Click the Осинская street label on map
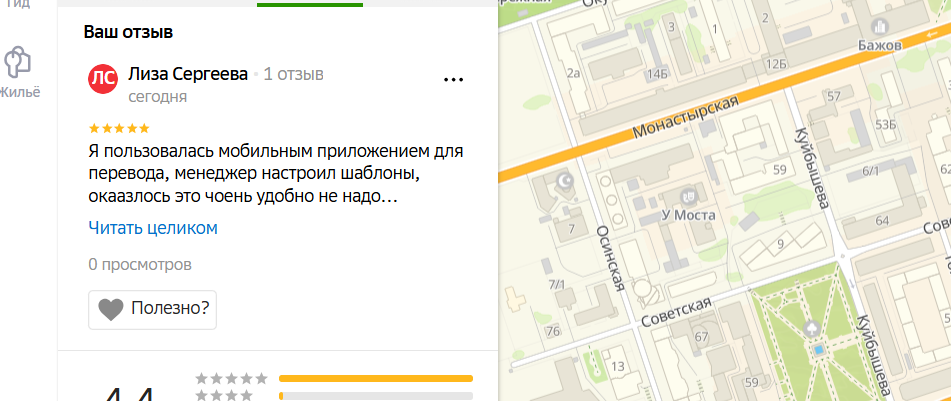The image size is (951, 401). click(x=611, y=258)
